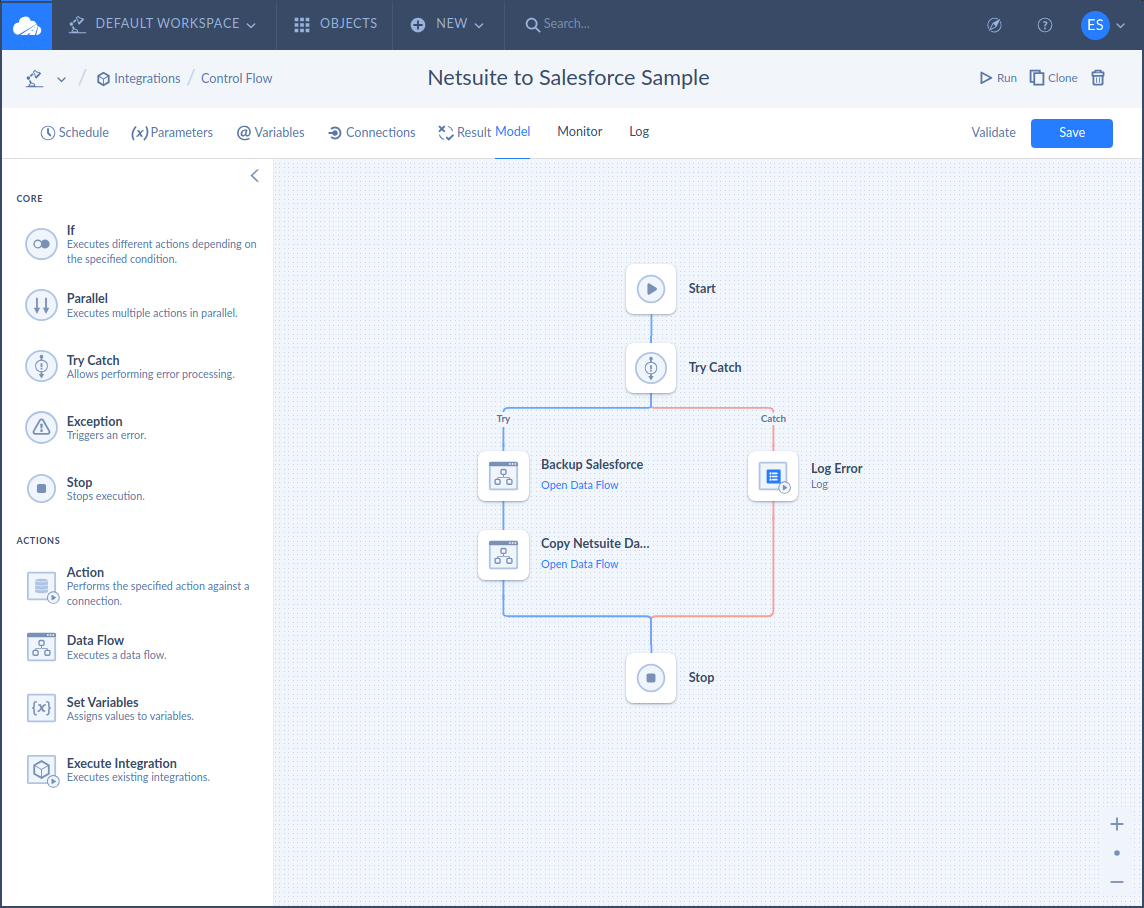The height and width of the screenshot is (908, 1144).
Task: Click the workspace microscope icon in breadcrumb
Action: (34, 79)
